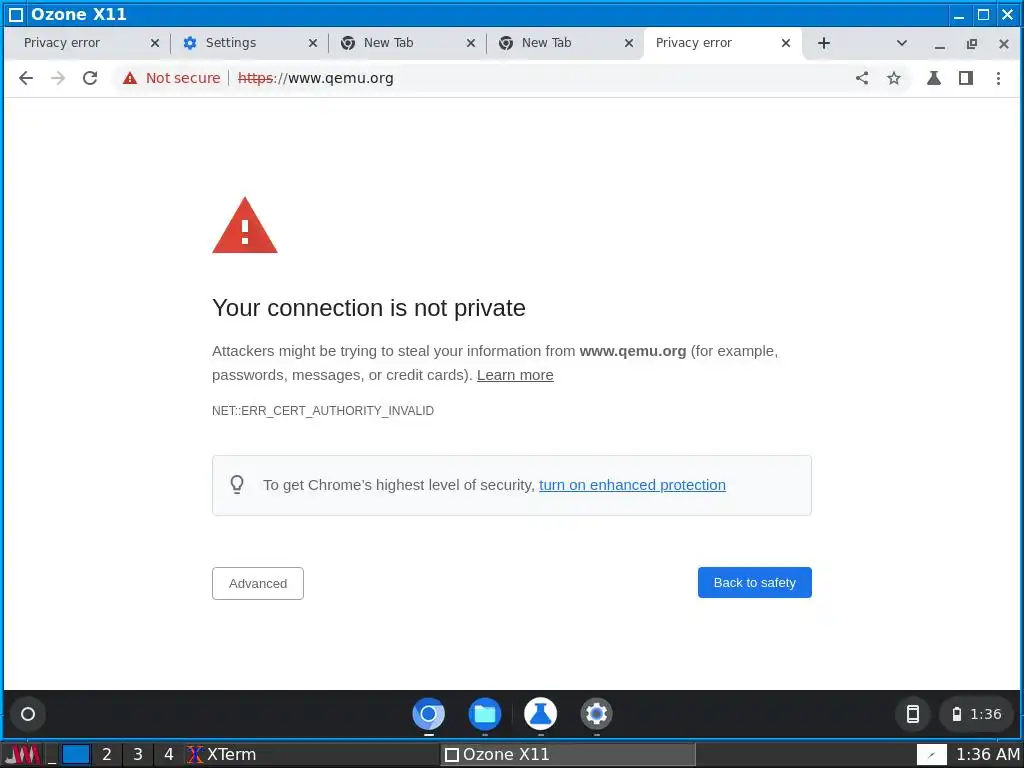1024x768 pixels.
Task: Click Back to safety button
Action: pos(755,583)
